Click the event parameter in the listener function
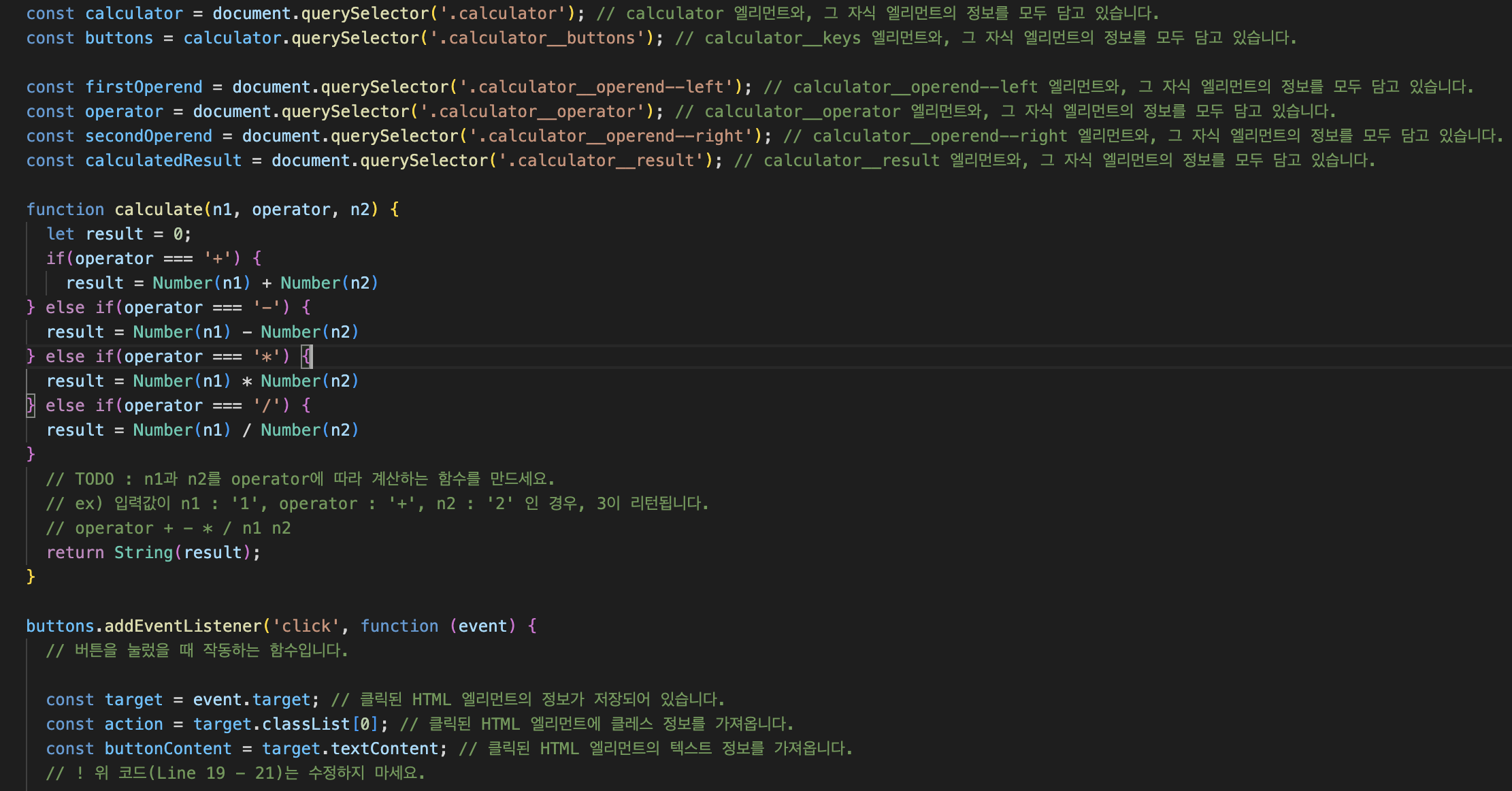This screenshot has height=791, width=1512. tap(482, 626)
